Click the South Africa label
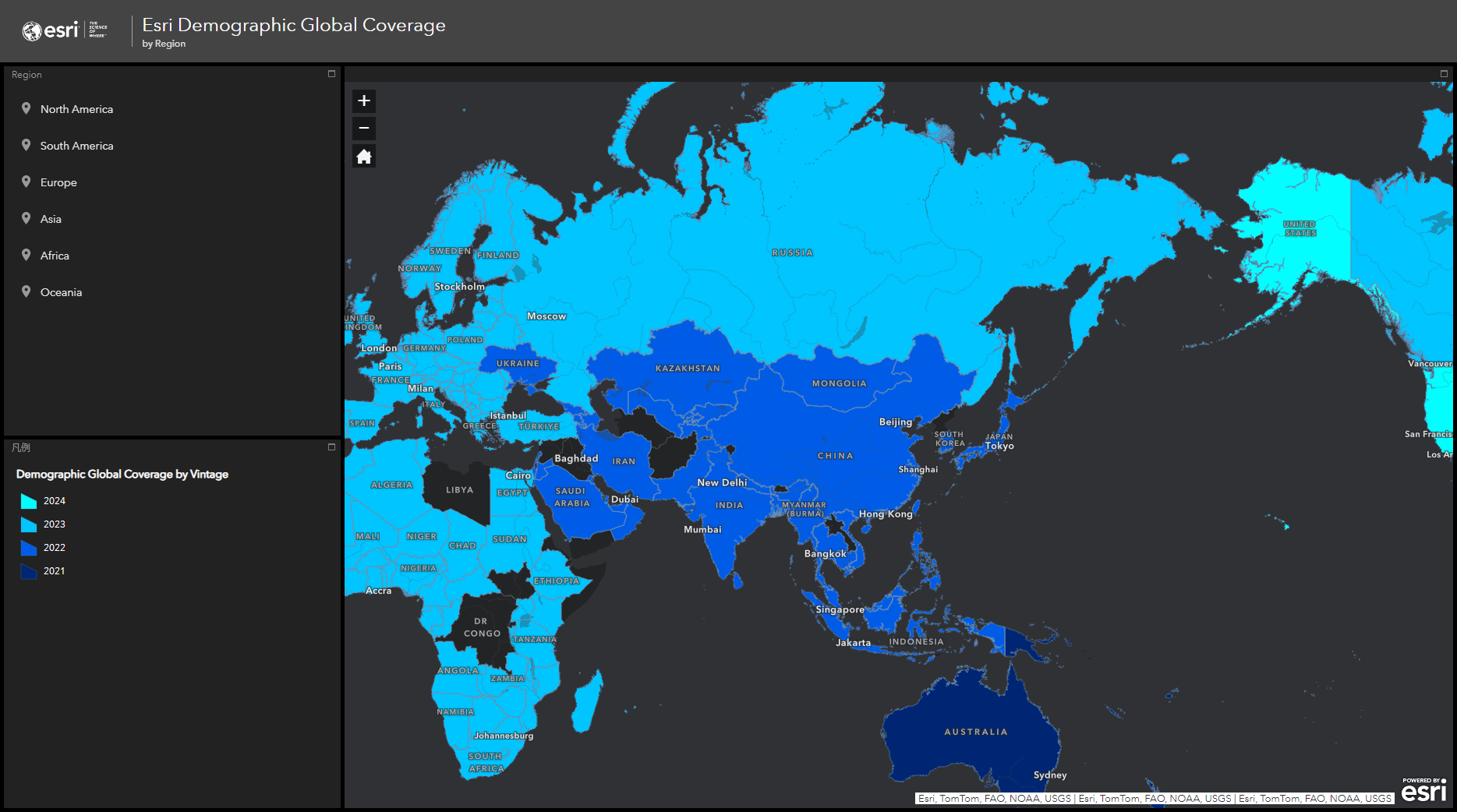The height and width of the screenshot is (812, 1457). click(486, 762)
